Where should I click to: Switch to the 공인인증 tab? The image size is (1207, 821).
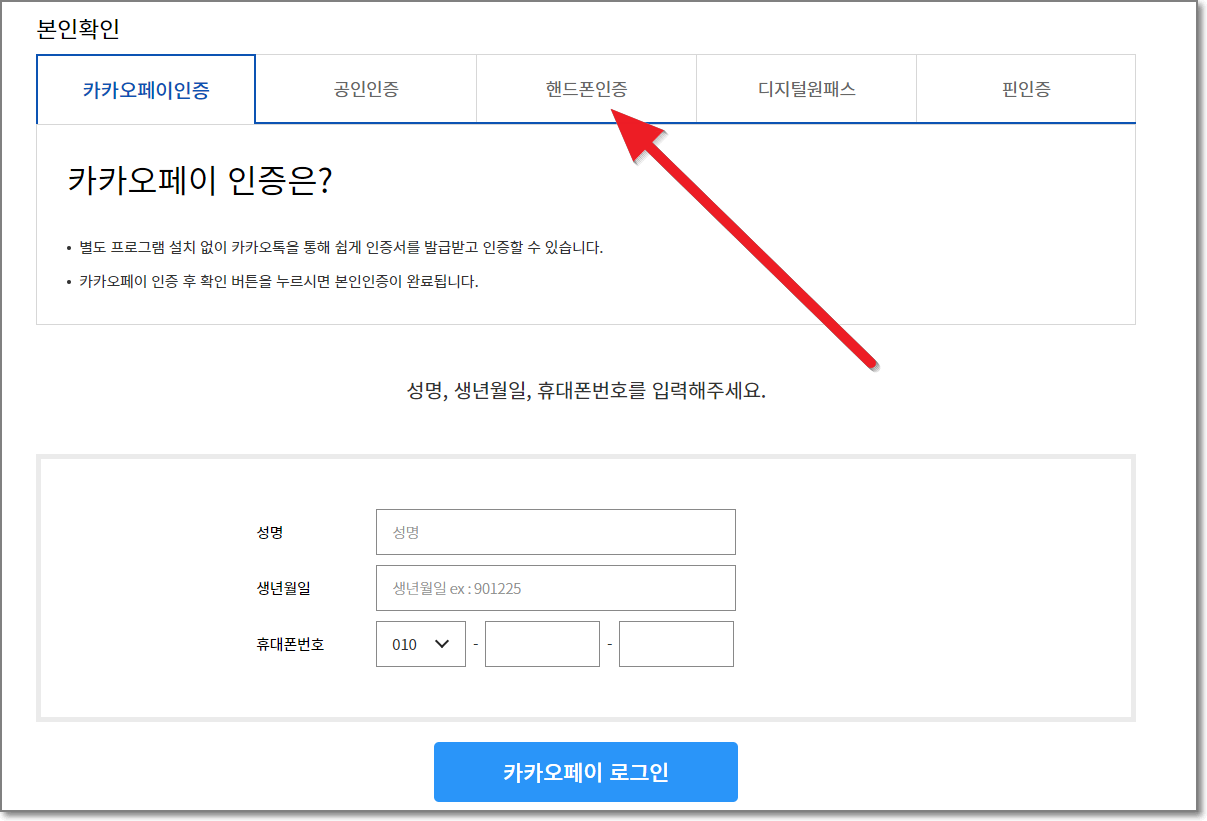(366, 89)
